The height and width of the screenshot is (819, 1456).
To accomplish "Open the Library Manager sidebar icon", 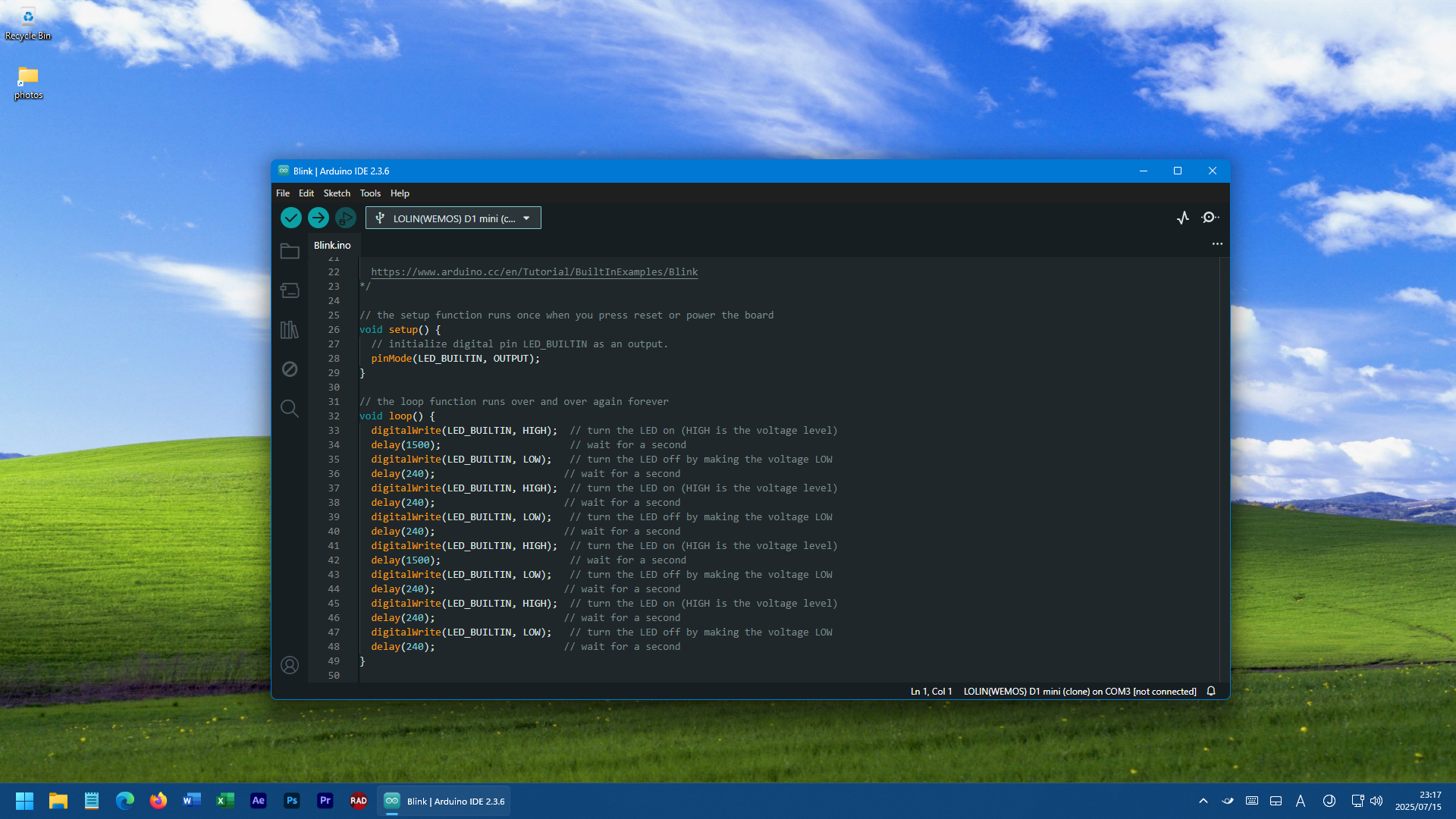I will 290,330.
